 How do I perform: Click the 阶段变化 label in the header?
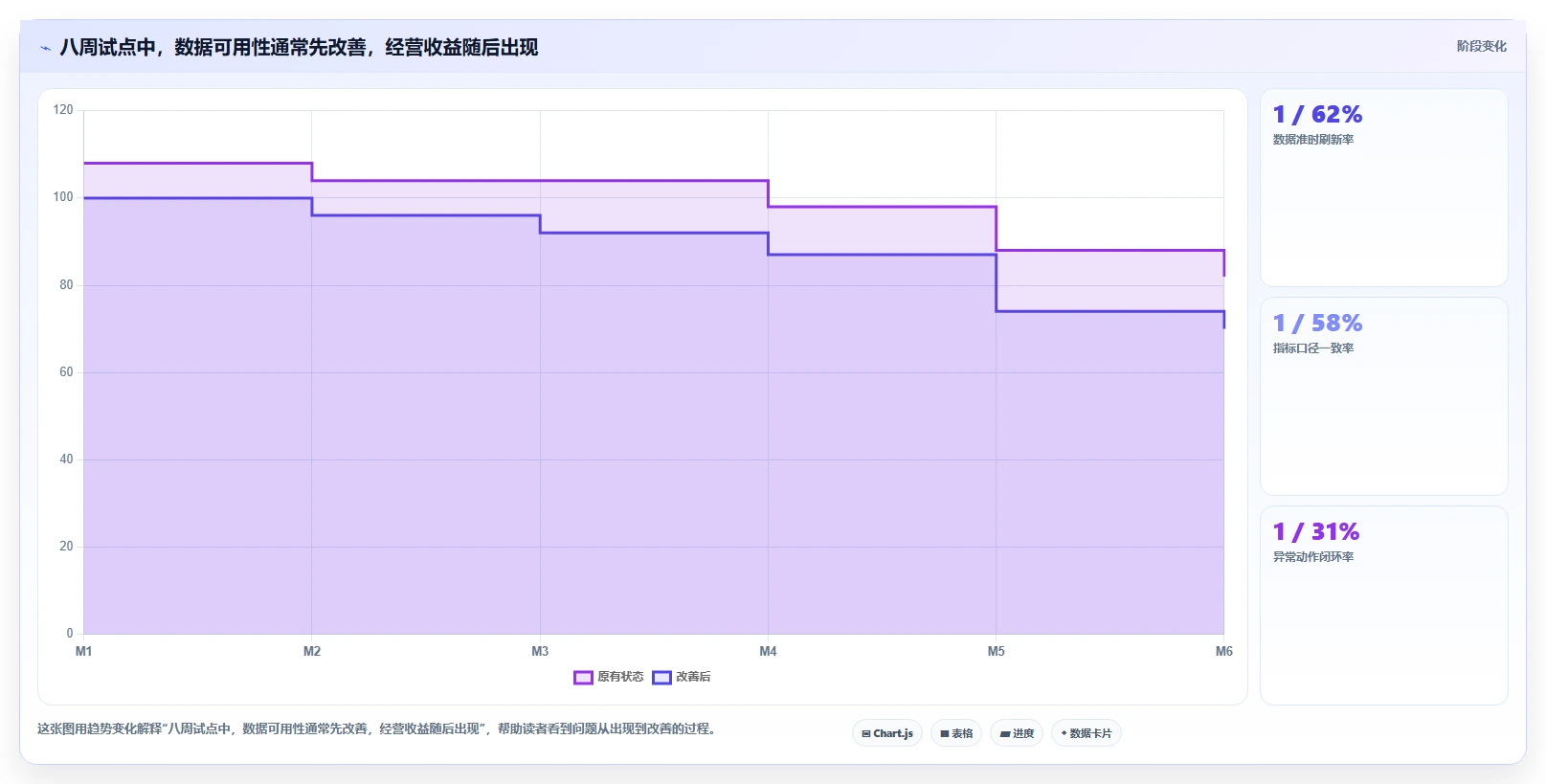(x=1481, y=46)
